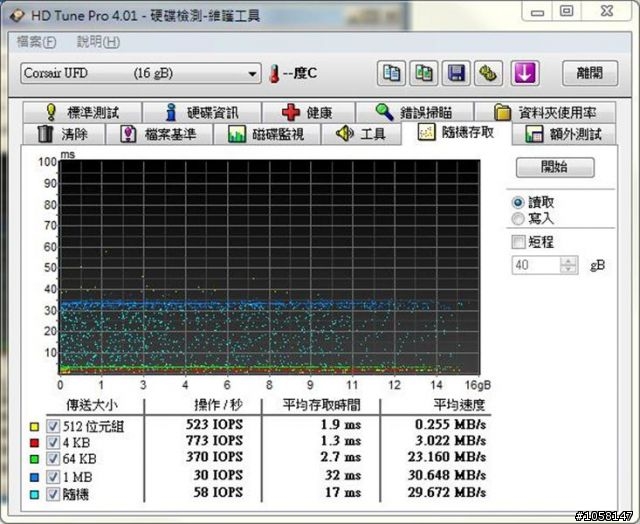Click the short stroke gB value field
The height and width of the screenshot is (524, 640).
click(536, 265)
